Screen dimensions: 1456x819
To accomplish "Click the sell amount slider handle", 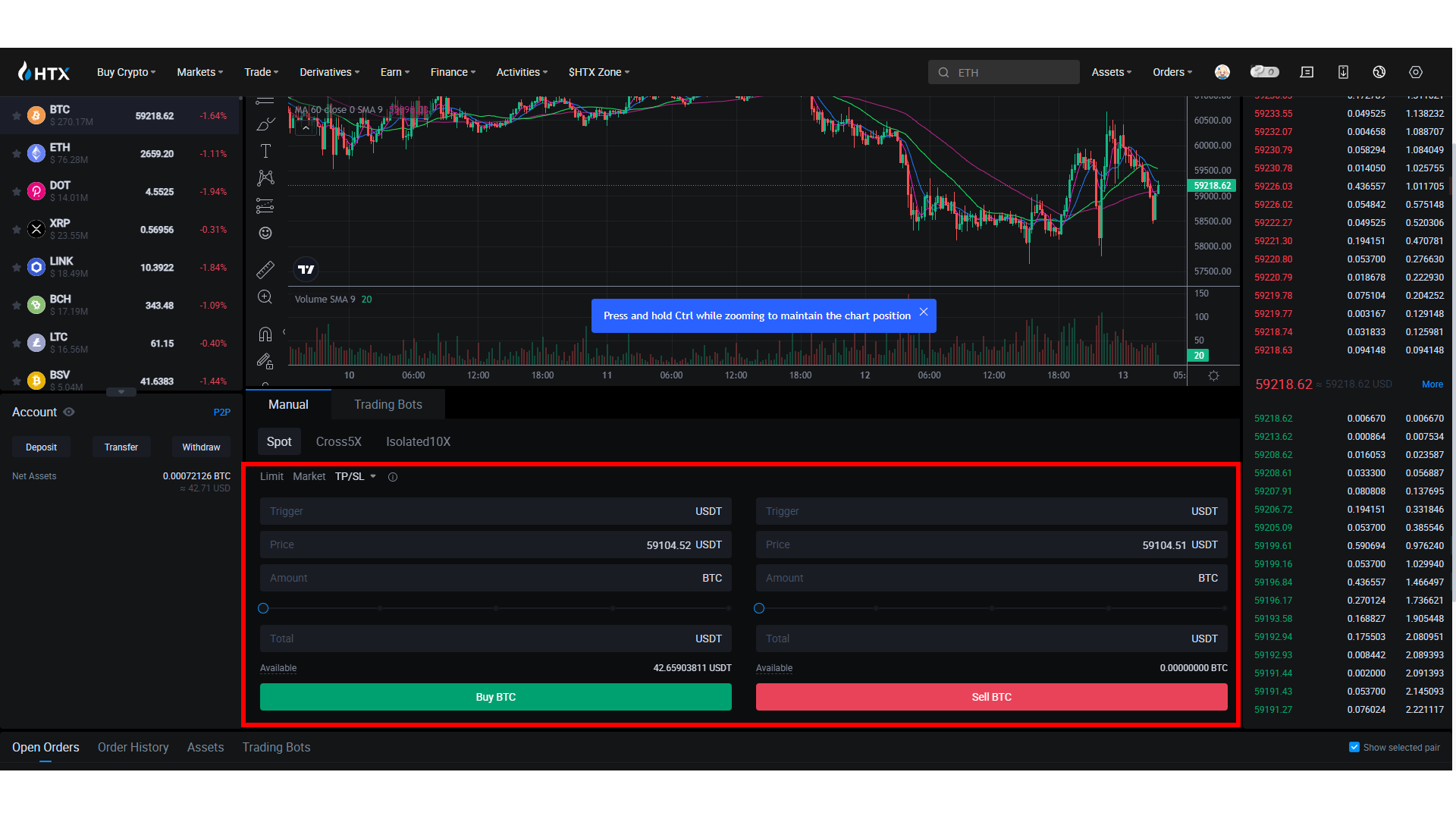I will (x=759, y=608).
